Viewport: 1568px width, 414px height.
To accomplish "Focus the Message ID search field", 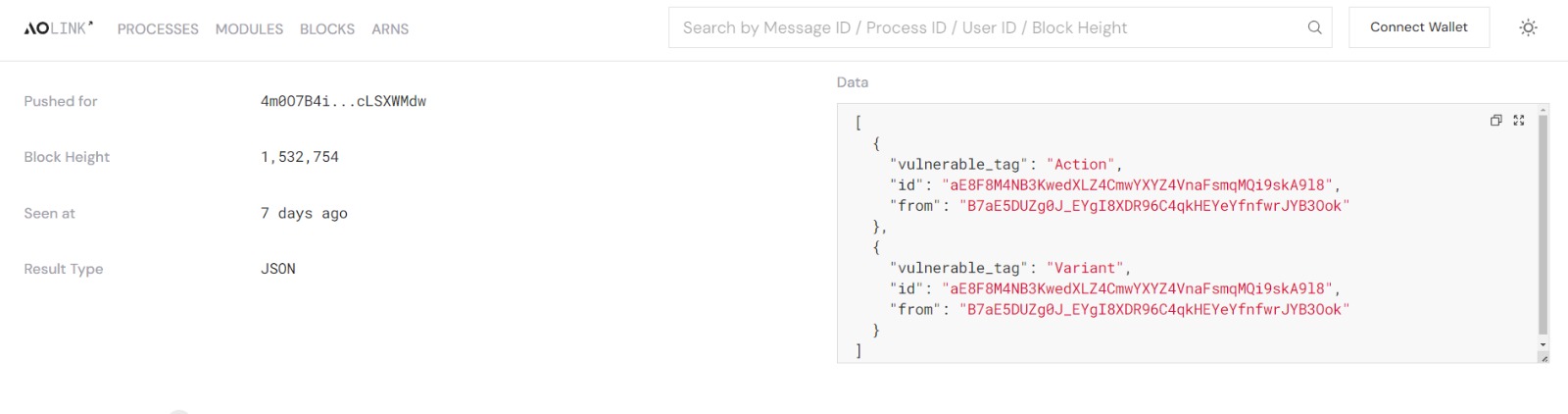I will click(x=990, y=27).
